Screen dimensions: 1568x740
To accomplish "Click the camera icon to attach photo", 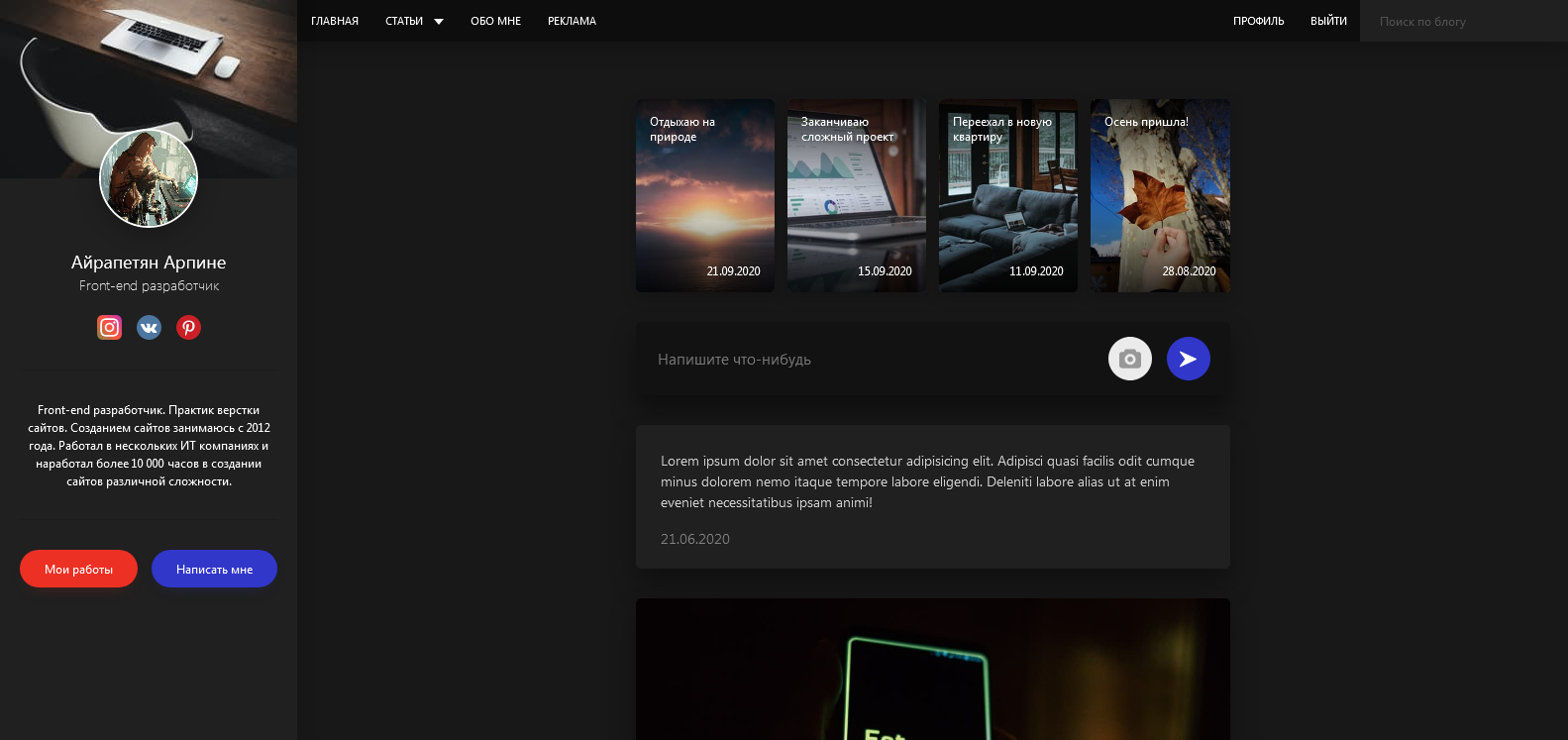I will [x=1129, y=359].
